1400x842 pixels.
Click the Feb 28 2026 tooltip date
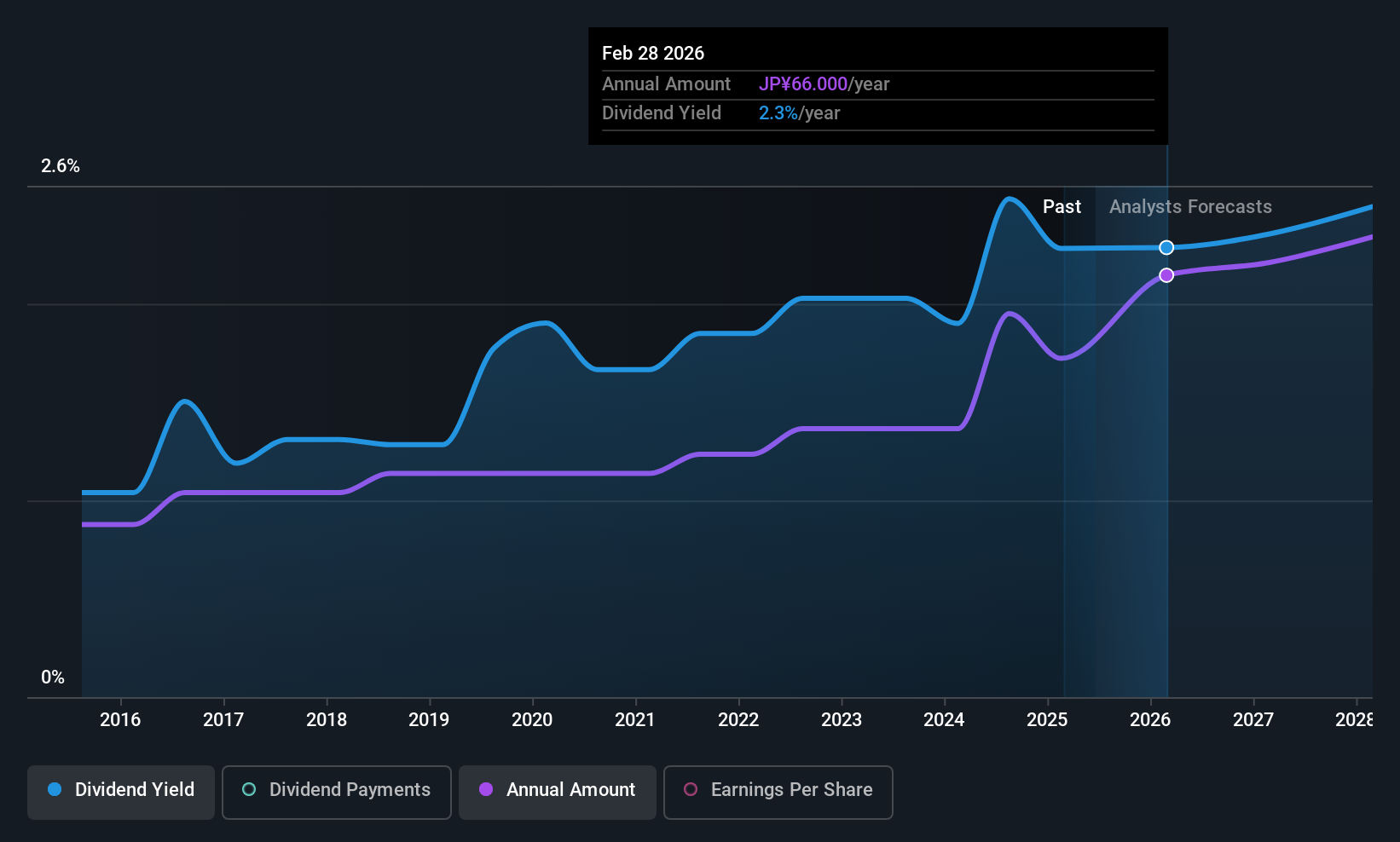653,53
